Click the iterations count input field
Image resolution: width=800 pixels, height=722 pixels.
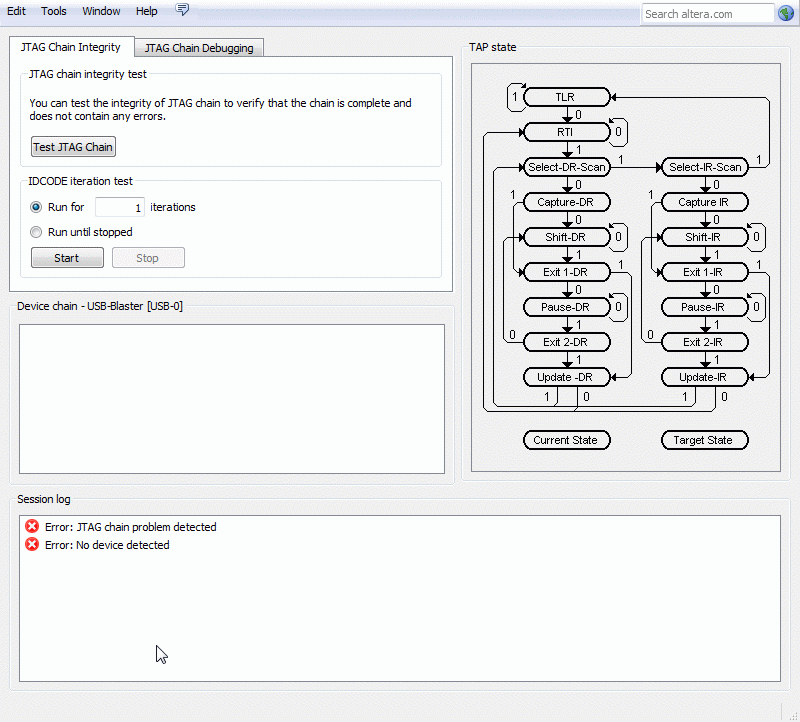coord(120,207)
